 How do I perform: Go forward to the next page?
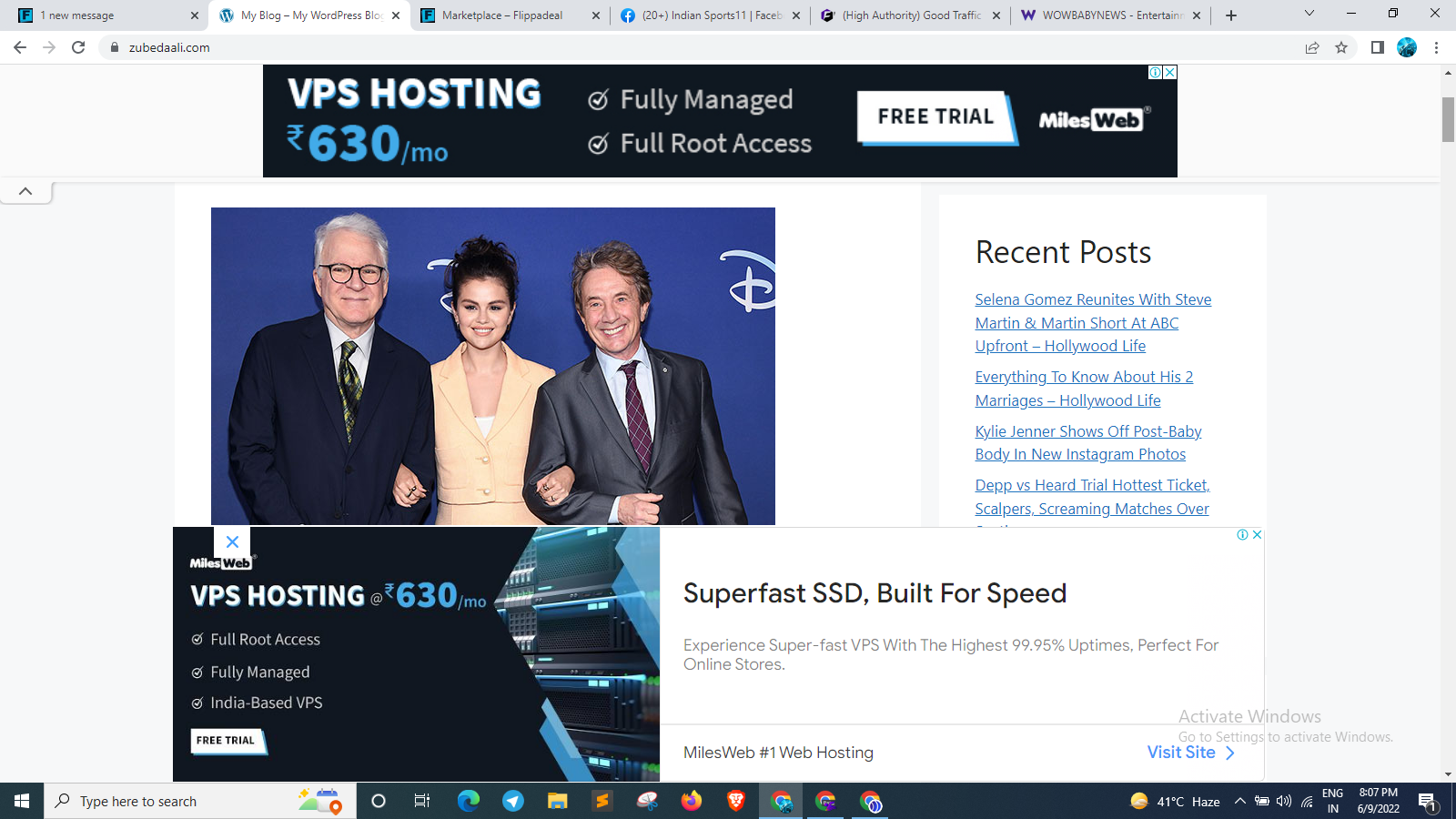(49, 47)
